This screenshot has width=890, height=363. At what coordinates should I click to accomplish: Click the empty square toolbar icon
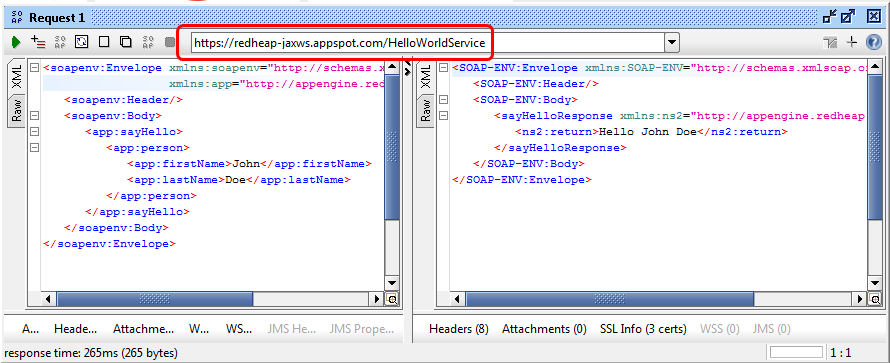click(x=104, y=42)
